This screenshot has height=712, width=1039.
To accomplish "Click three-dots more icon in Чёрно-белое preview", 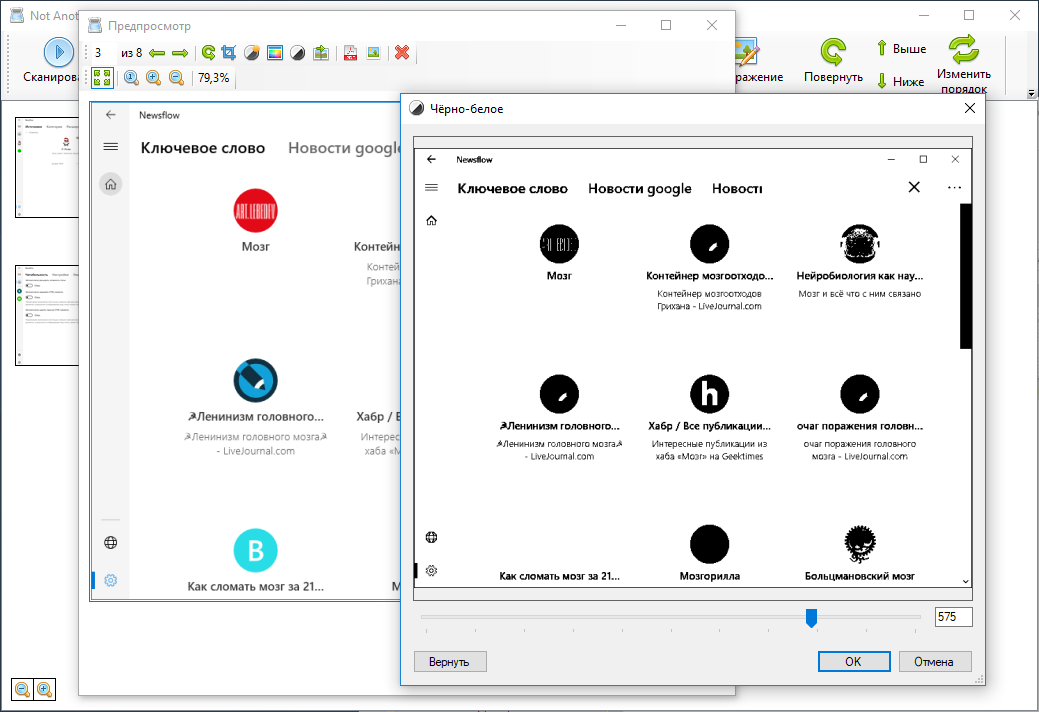I will click(954, 188).
